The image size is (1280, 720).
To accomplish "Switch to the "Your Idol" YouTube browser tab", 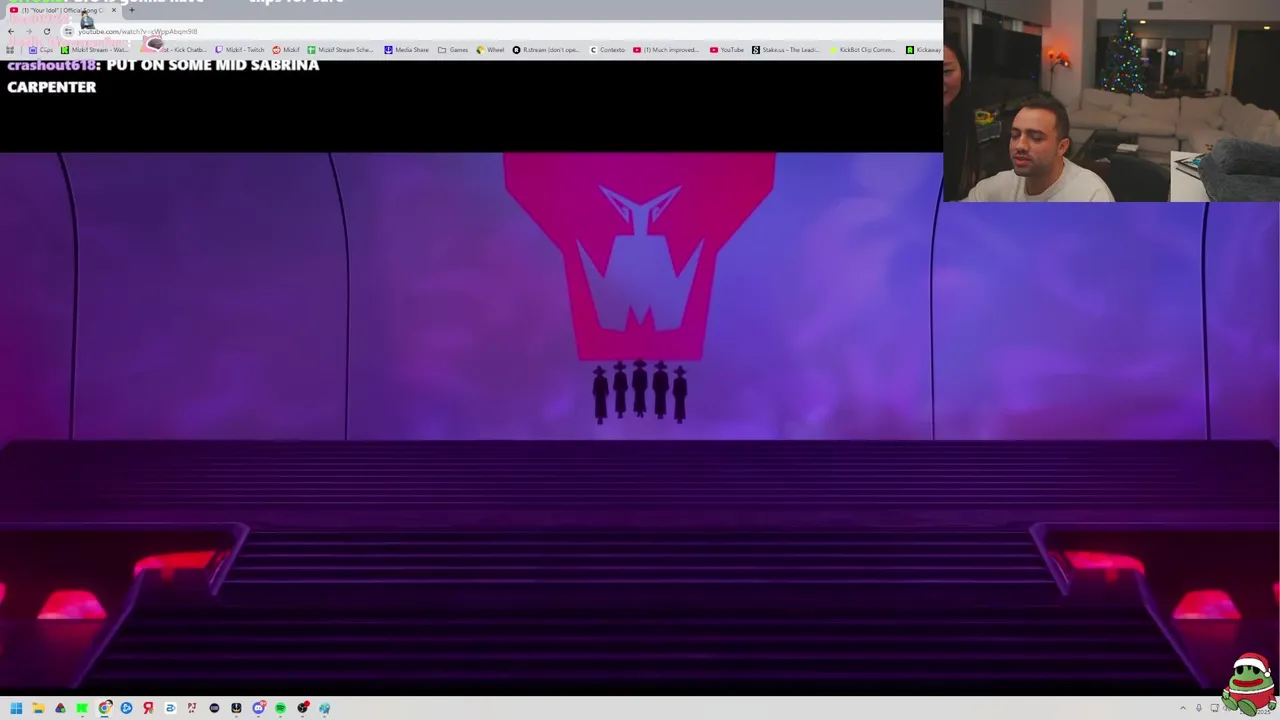I will [x=60, y=10].
